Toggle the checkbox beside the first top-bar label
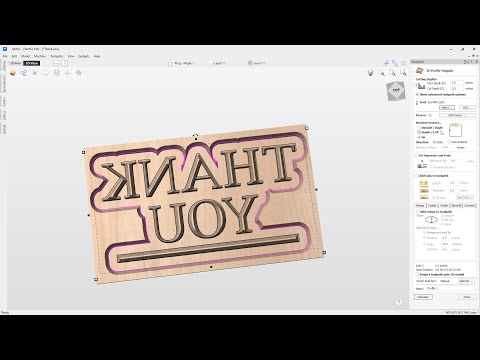Image resolution: width=480 pixels, height=360 pixels. (170, 63)
